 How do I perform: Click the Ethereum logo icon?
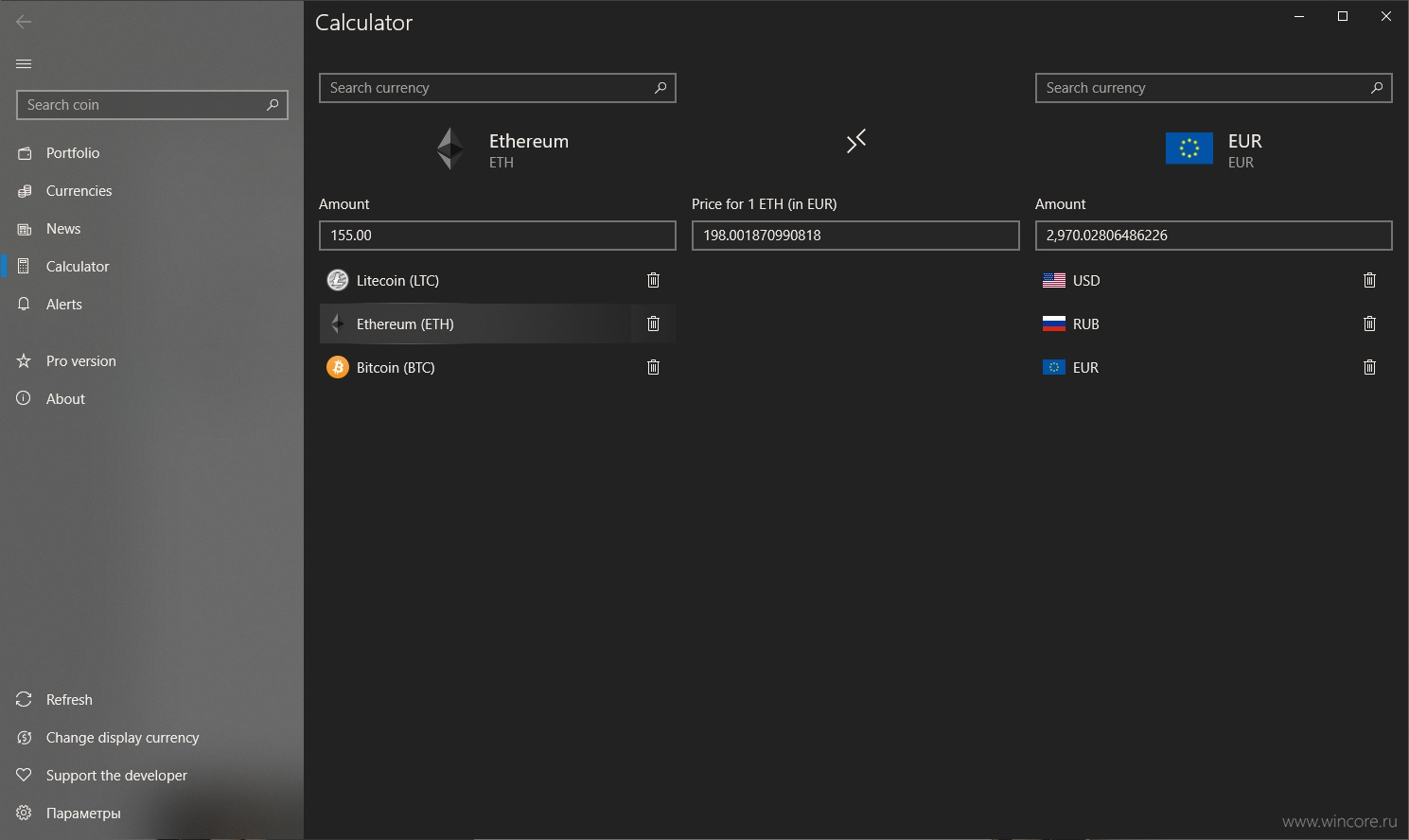click(450, 149)
